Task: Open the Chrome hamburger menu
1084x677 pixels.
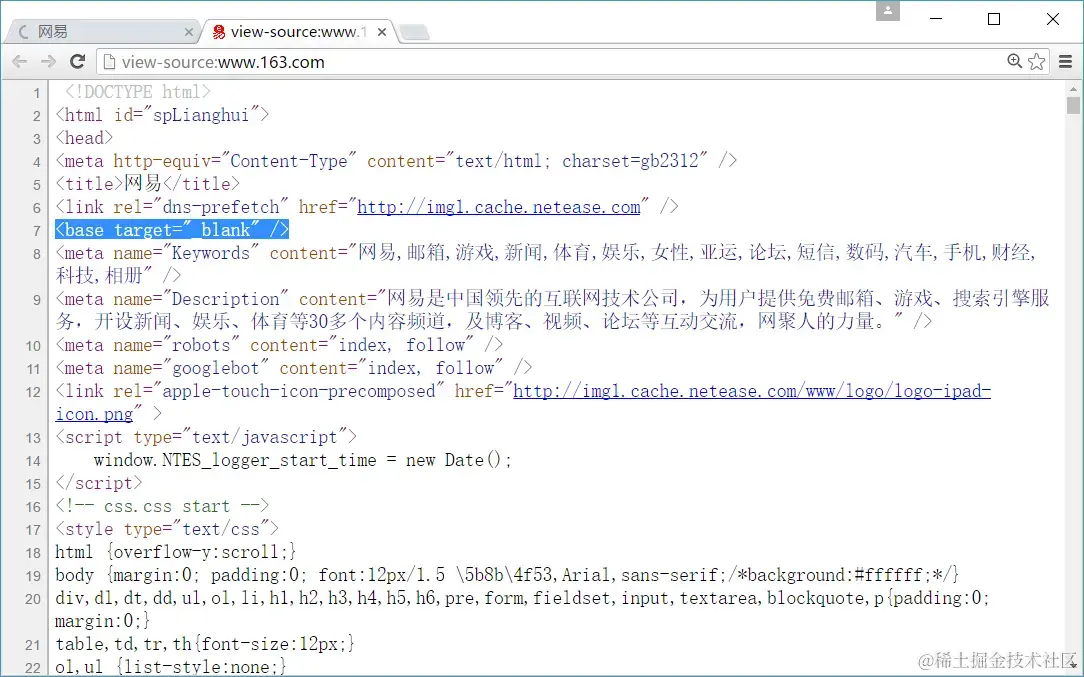Action: (1065, 62)
